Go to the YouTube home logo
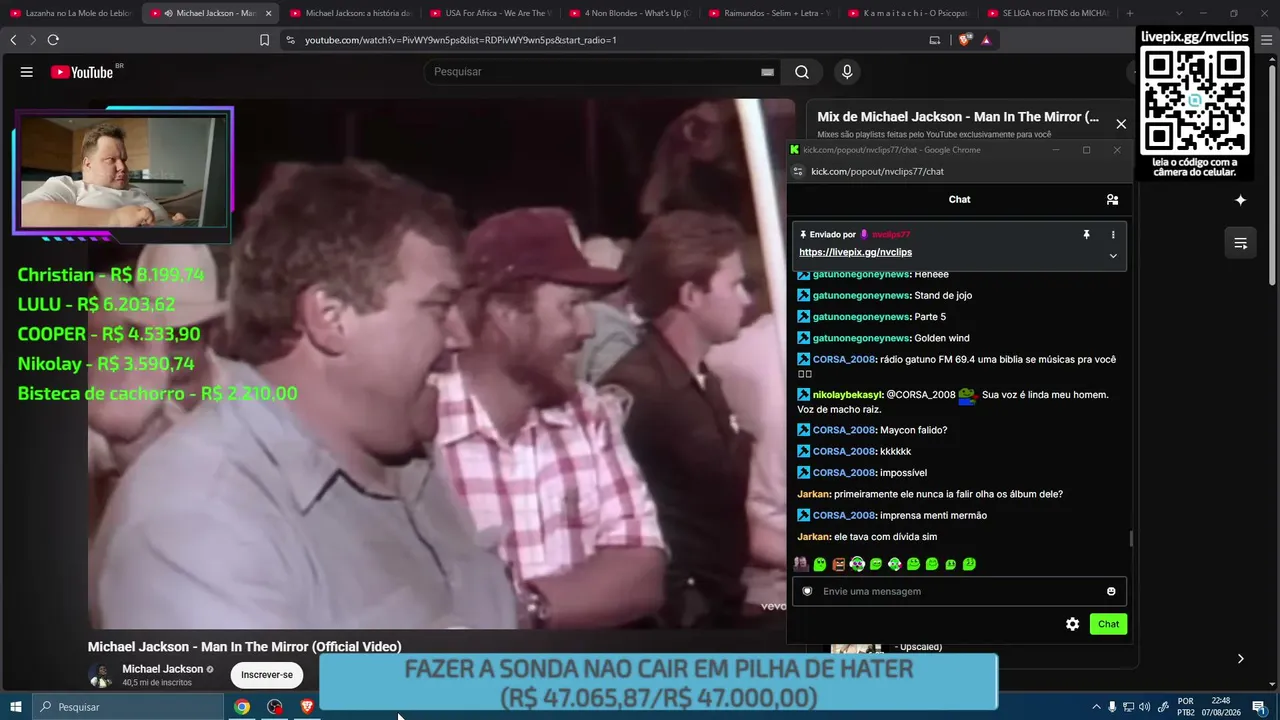Screen dimensions: 1280x720 coord(82,72)
